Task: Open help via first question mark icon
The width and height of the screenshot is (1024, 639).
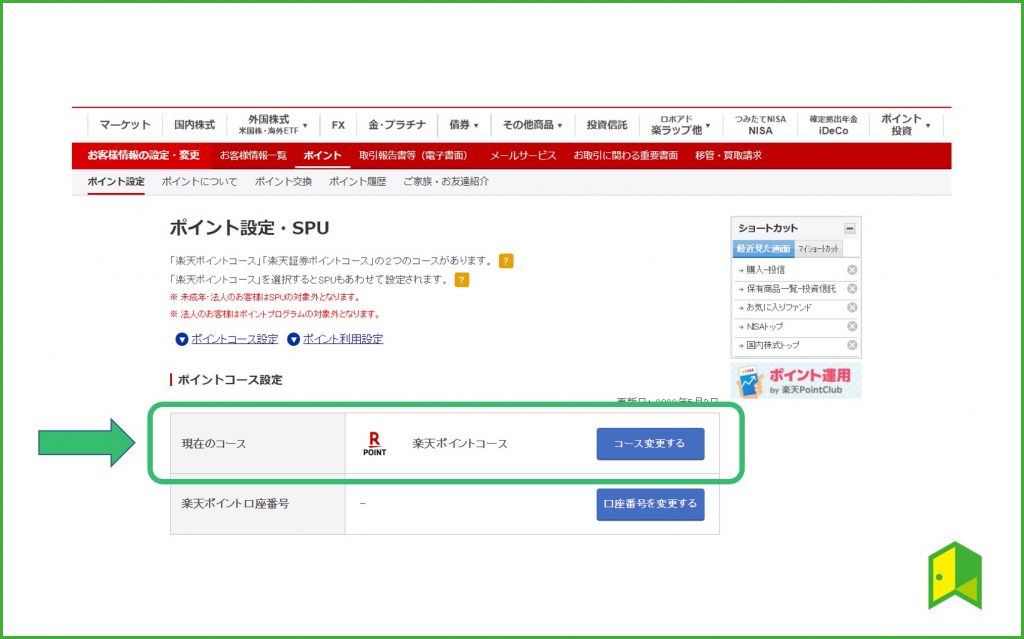Action: tap(506, 261)
